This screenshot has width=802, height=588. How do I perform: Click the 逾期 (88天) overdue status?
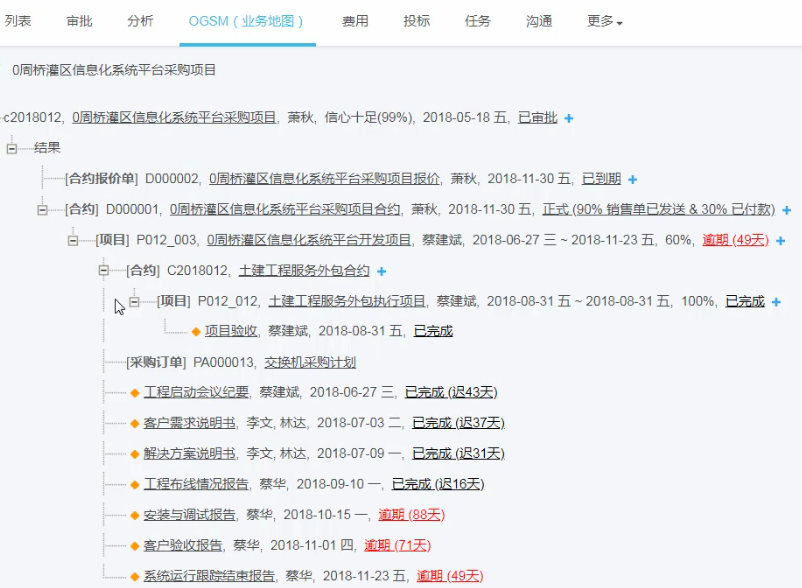coord(411,515)
